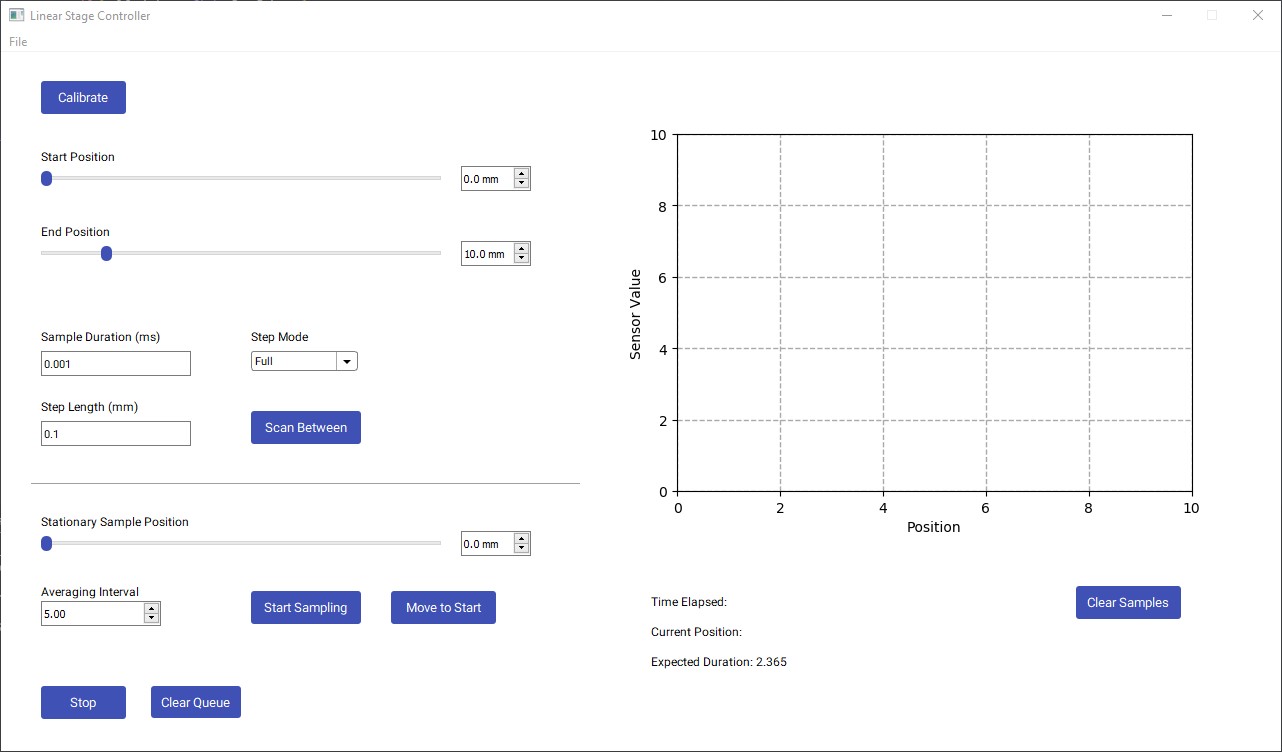Open the File menu

18,42
